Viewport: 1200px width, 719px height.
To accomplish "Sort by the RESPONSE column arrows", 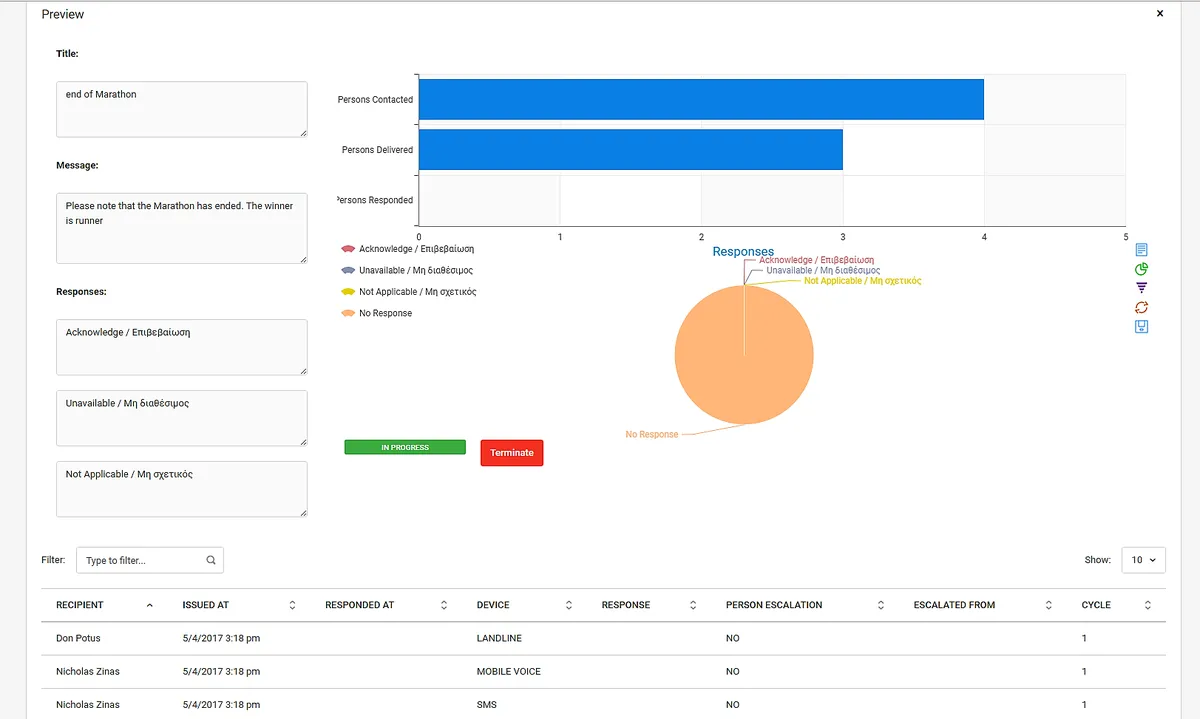I will 693,605.
